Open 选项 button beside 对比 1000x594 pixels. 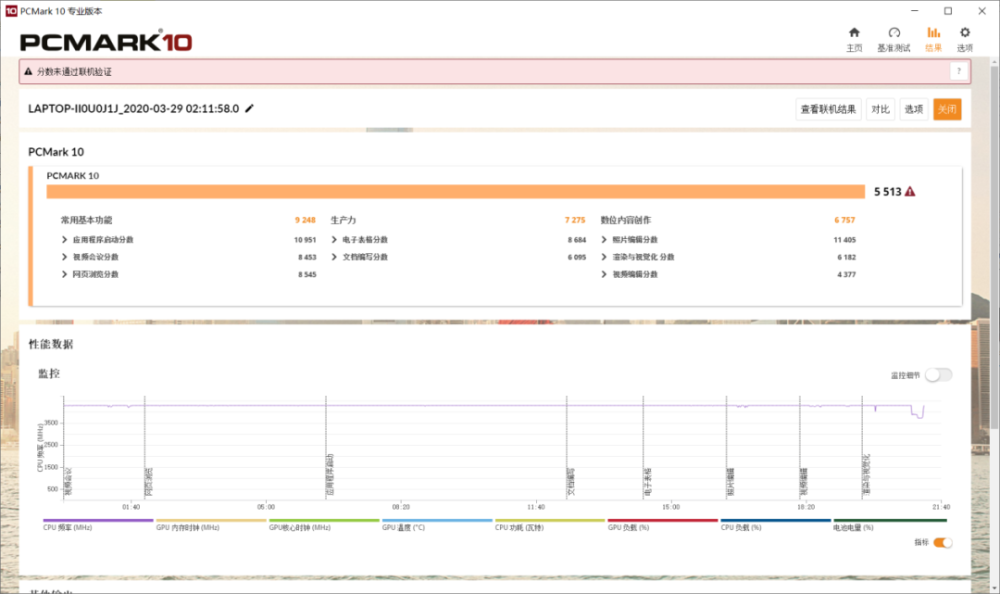click(x=913, y=109)
